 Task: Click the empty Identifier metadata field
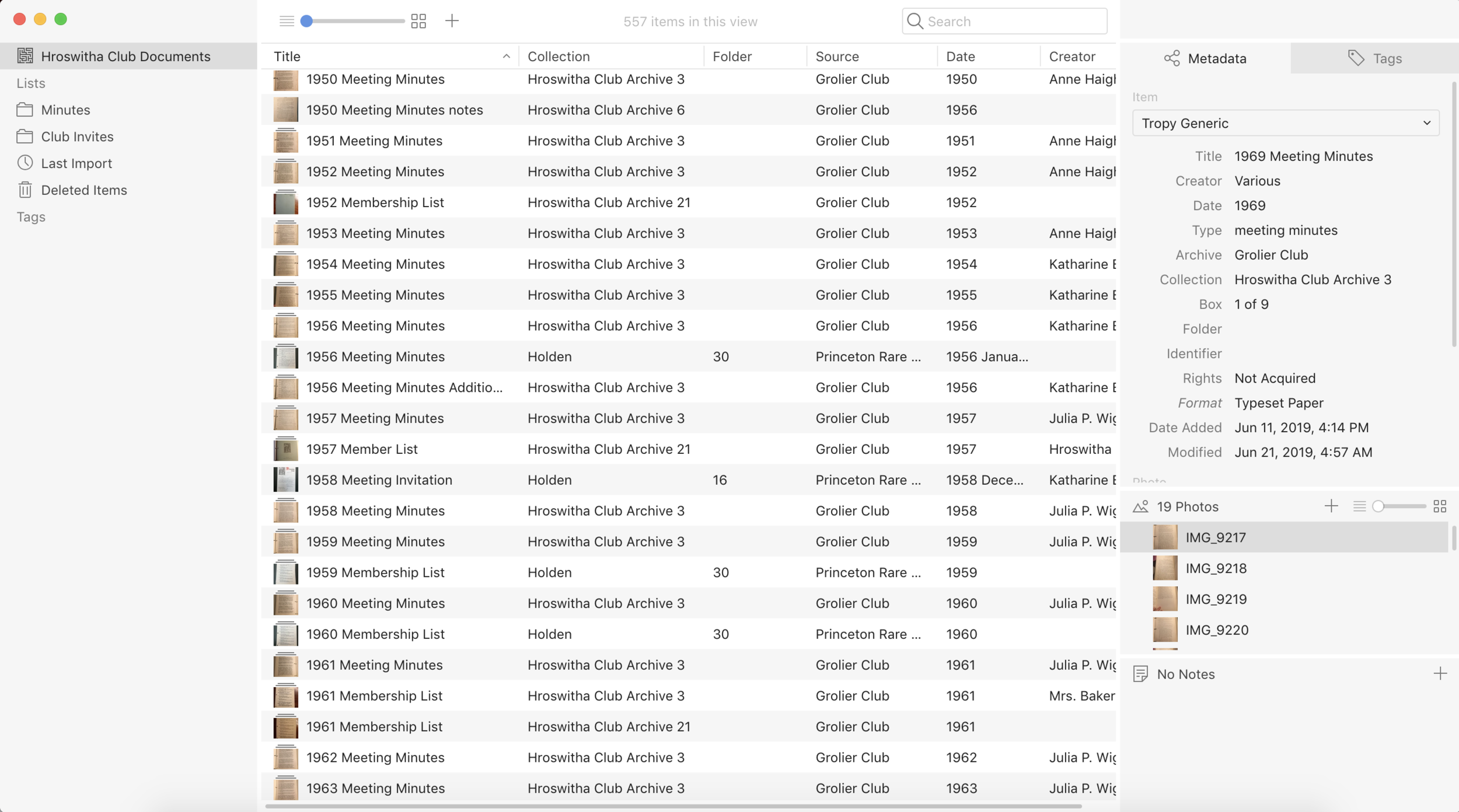pyautogui.click(x=1336, y=353)
